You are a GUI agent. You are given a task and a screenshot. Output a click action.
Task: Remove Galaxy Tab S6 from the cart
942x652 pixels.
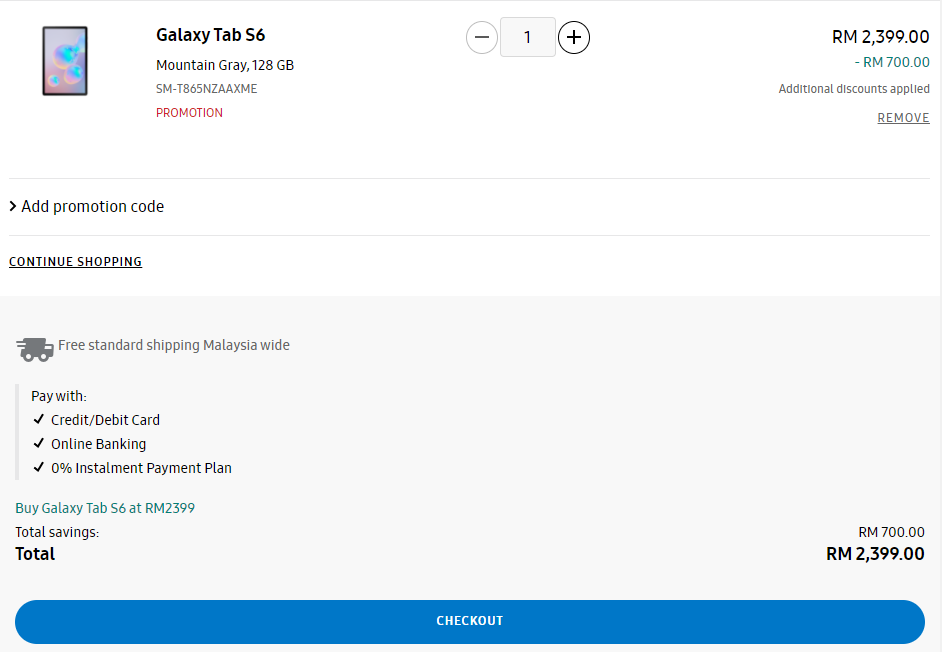(903, 118)
